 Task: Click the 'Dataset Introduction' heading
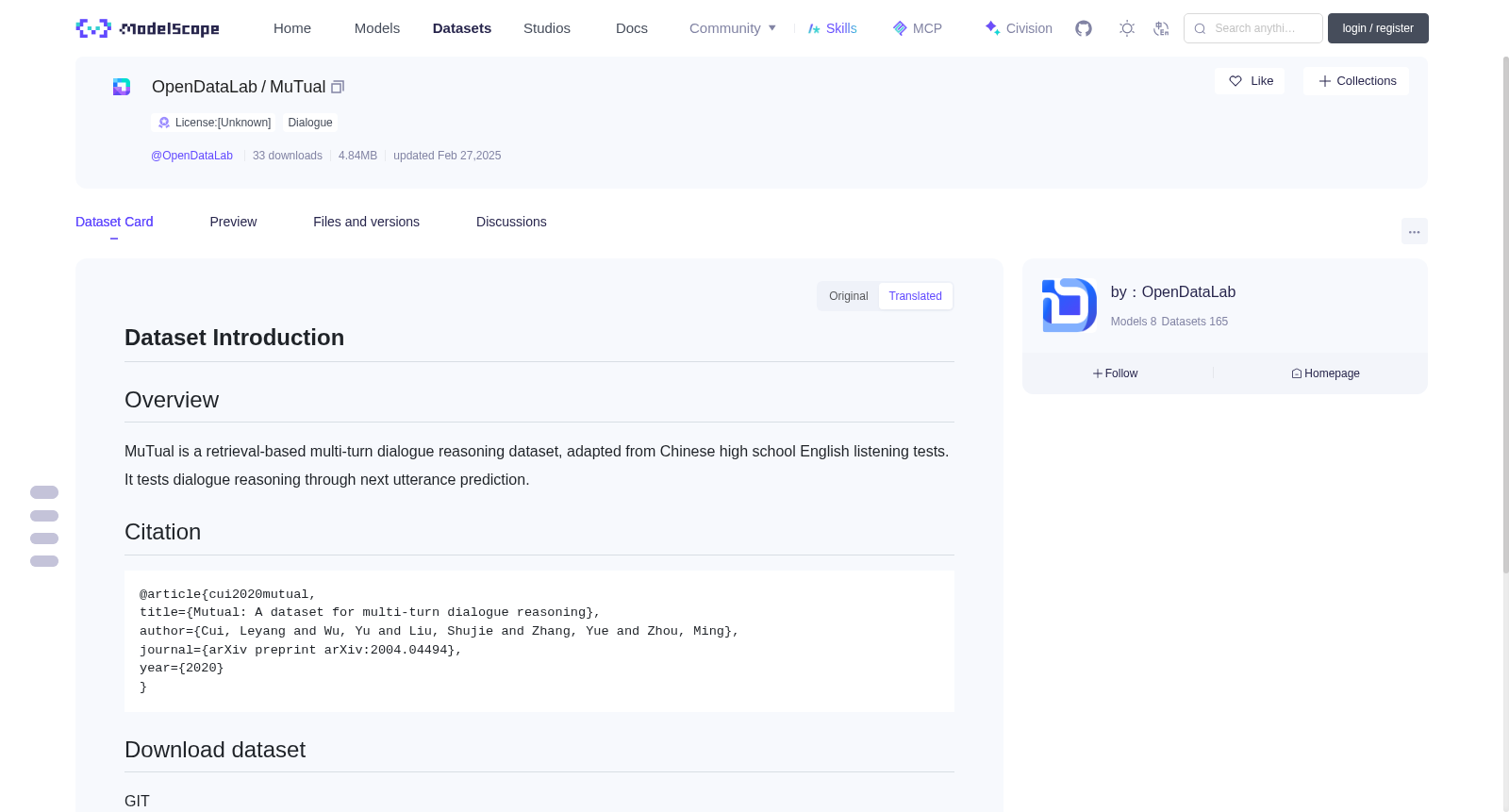click(234, 338)
